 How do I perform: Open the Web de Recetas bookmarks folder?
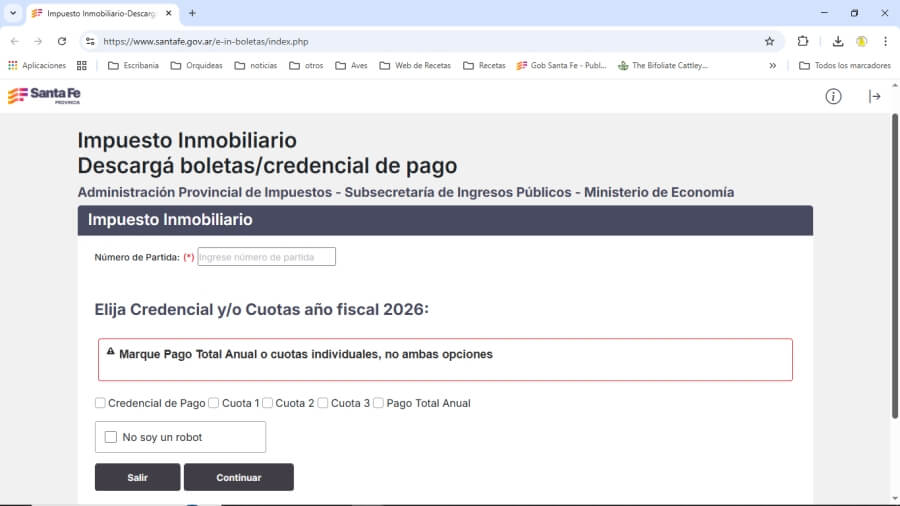click(x=415, y=65)
